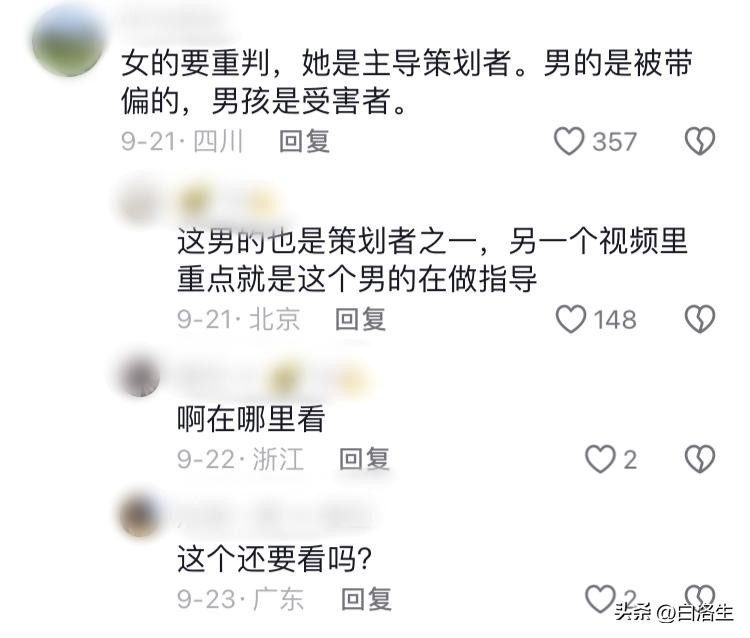Like the Zhejiang reply '啊在哪里看'
The width and height of the screenshot is (750, 638).
[600, 459]
